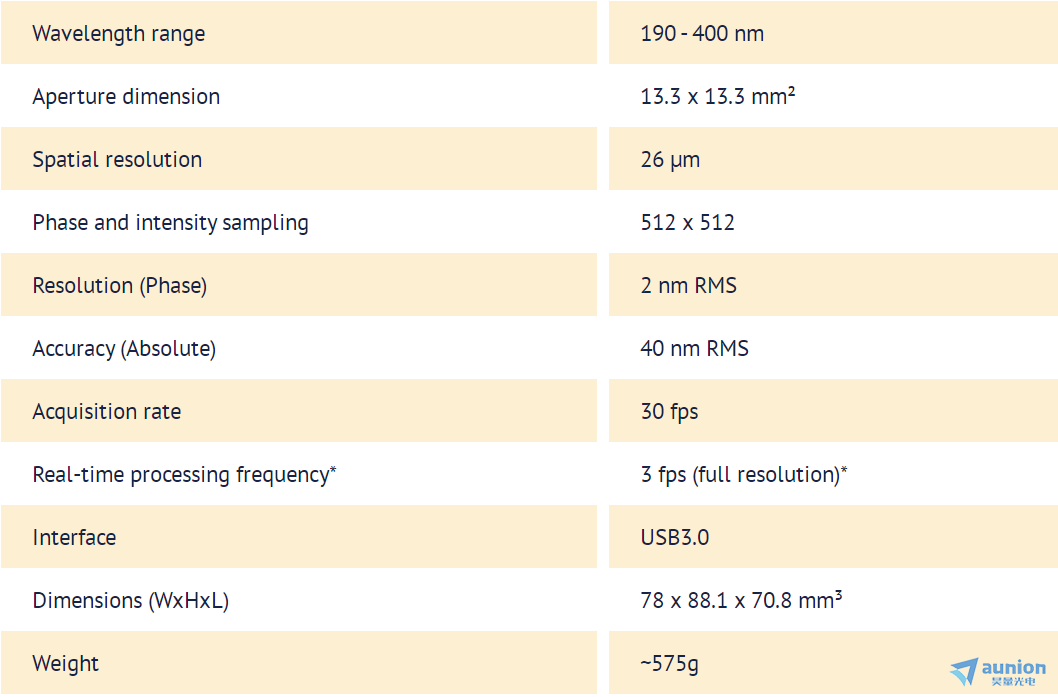Click the aunion watermark text
Image resolution: width=1058 pixels, height=697 pixels.
(x=1013, y=668)
